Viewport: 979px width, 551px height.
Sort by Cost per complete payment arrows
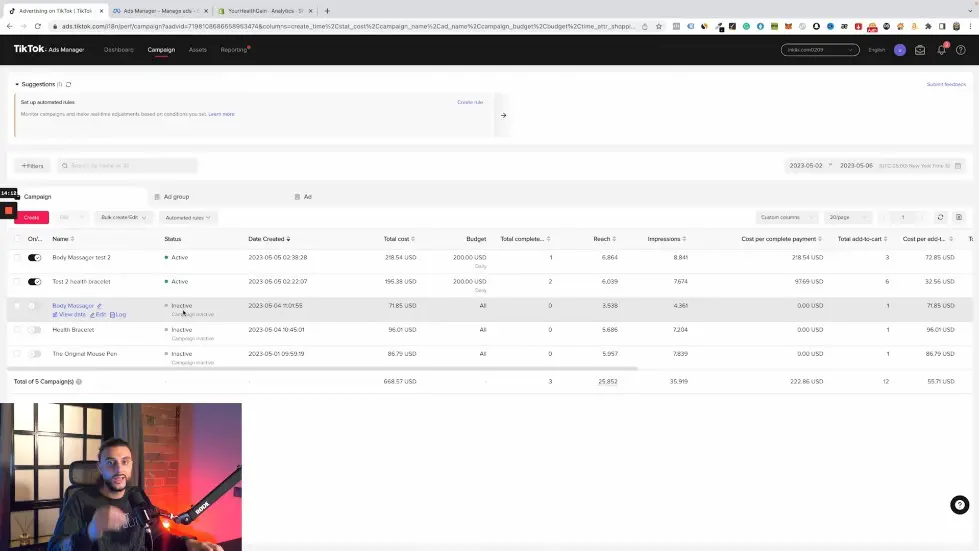tap(820, 239)
